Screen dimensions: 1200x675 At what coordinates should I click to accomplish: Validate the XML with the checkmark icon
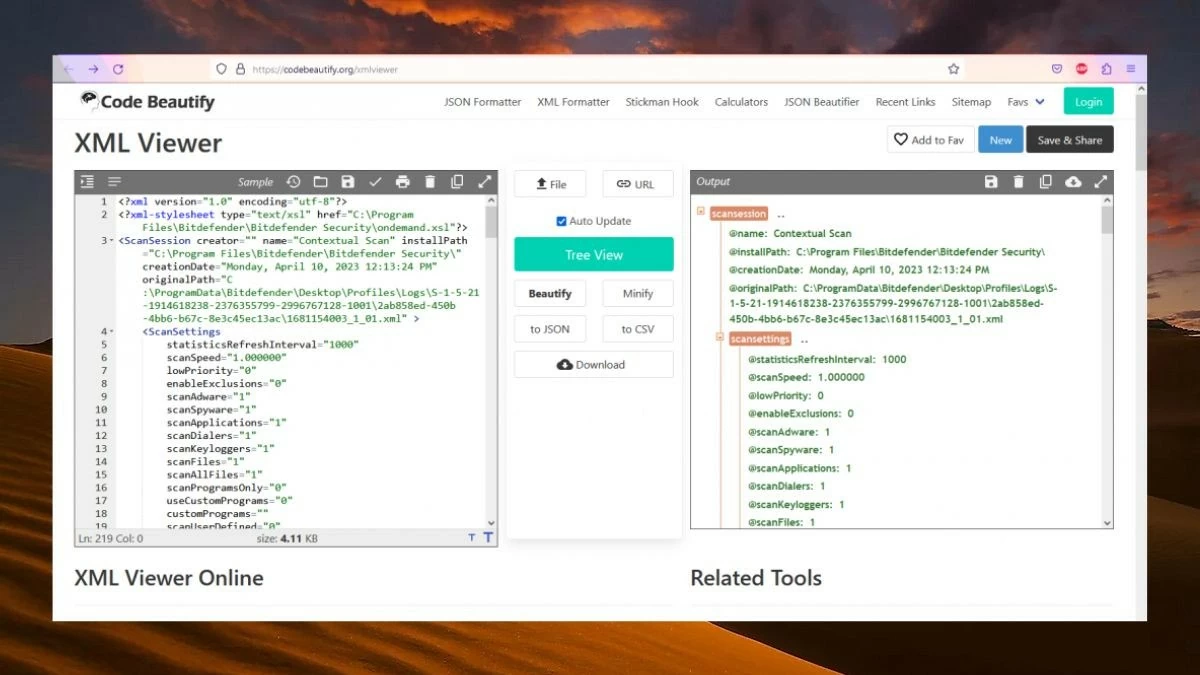click(376, 181)
